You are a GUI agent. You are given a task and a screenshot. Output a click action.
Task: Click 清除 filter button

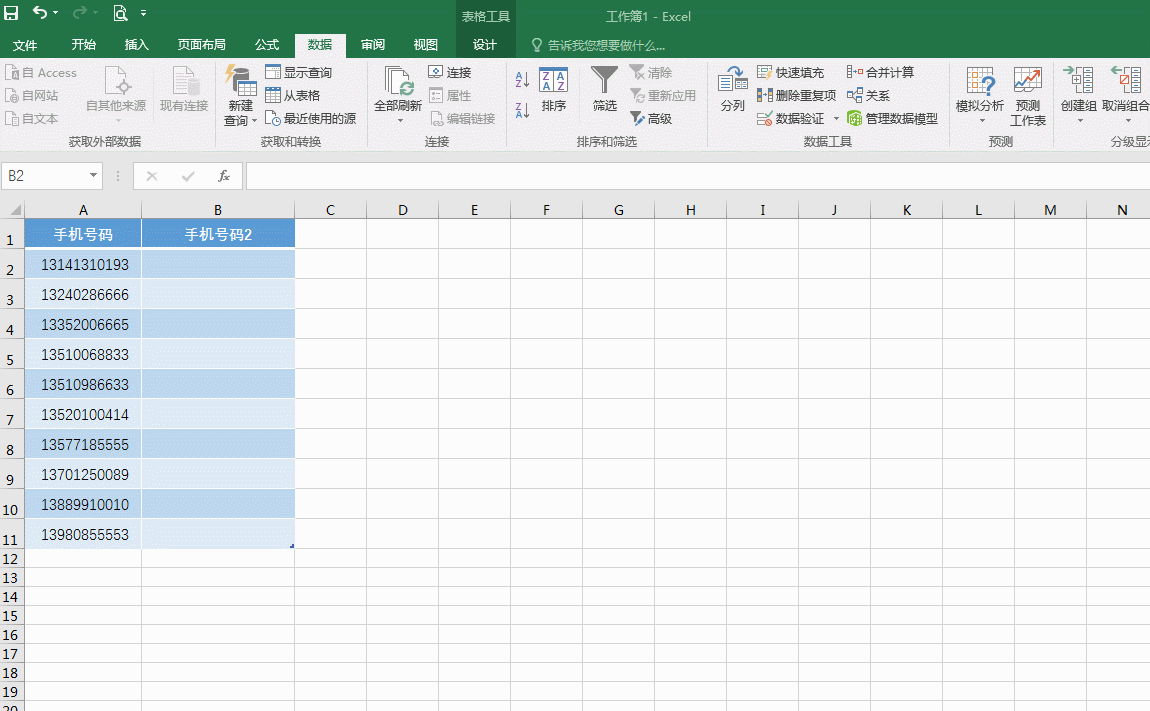[x=651, y=73]
